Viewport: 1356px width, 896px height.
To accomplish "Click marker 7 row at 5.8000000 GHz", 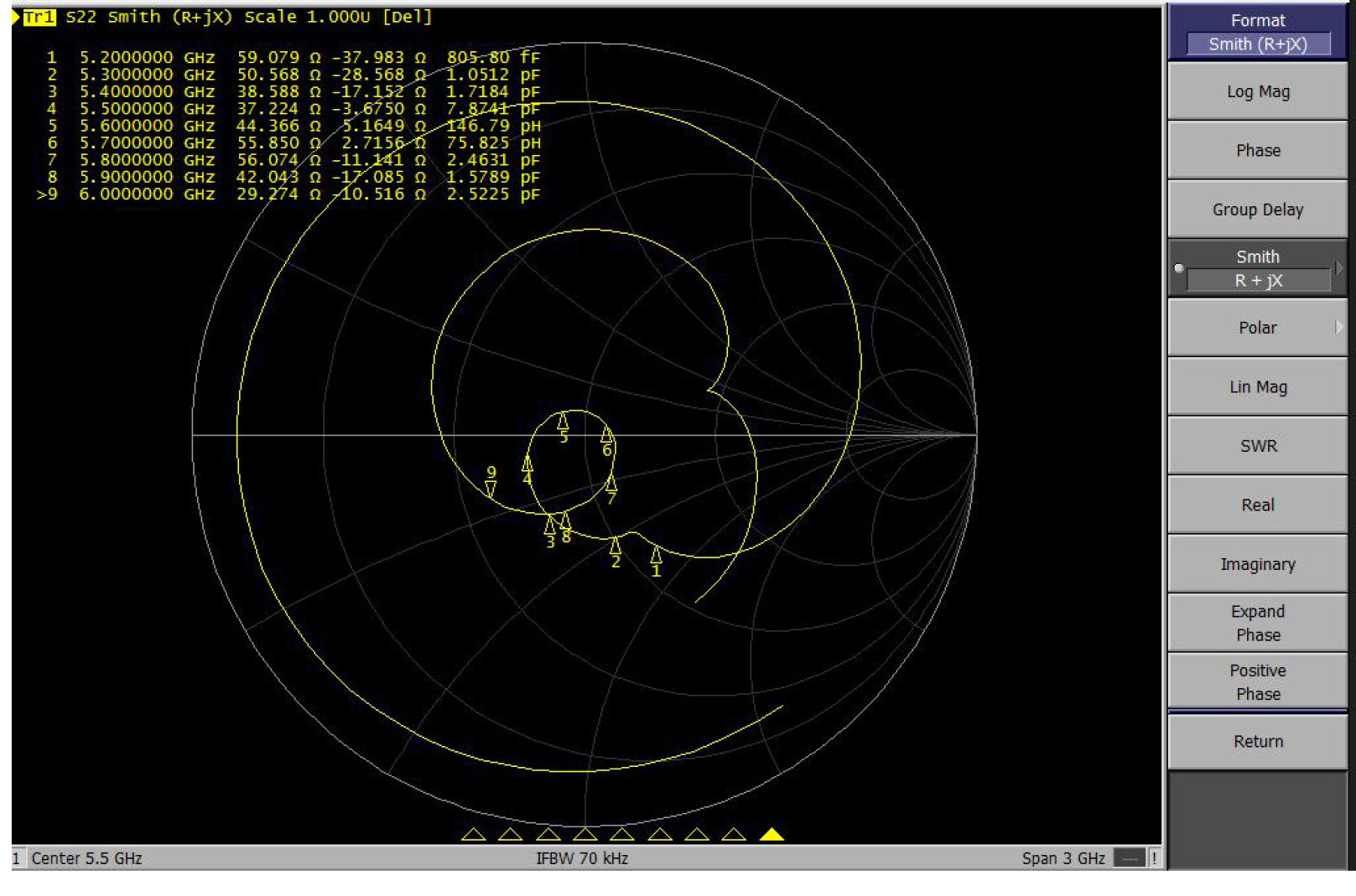I will coord(294,159).
